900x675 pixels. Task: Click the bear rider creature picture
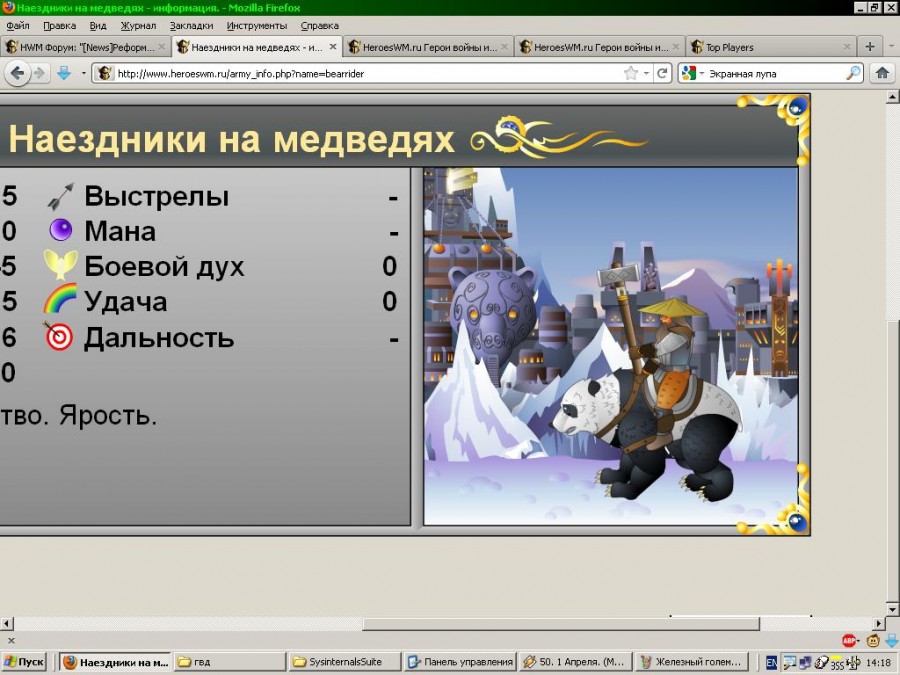(611, 346)
